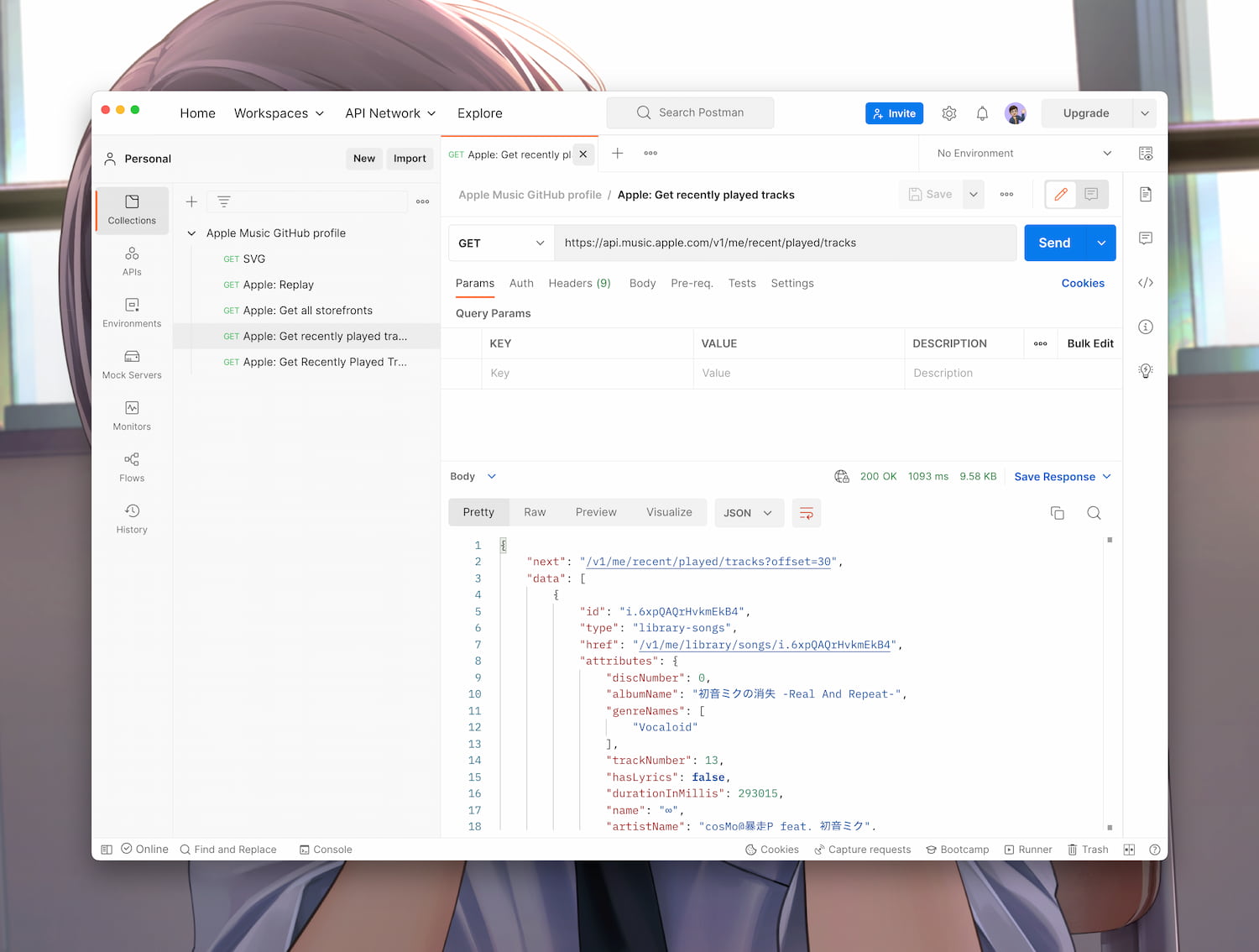1259x952 pixels.
Task: Close the Apple recently played tab
Action: [583, 154]
